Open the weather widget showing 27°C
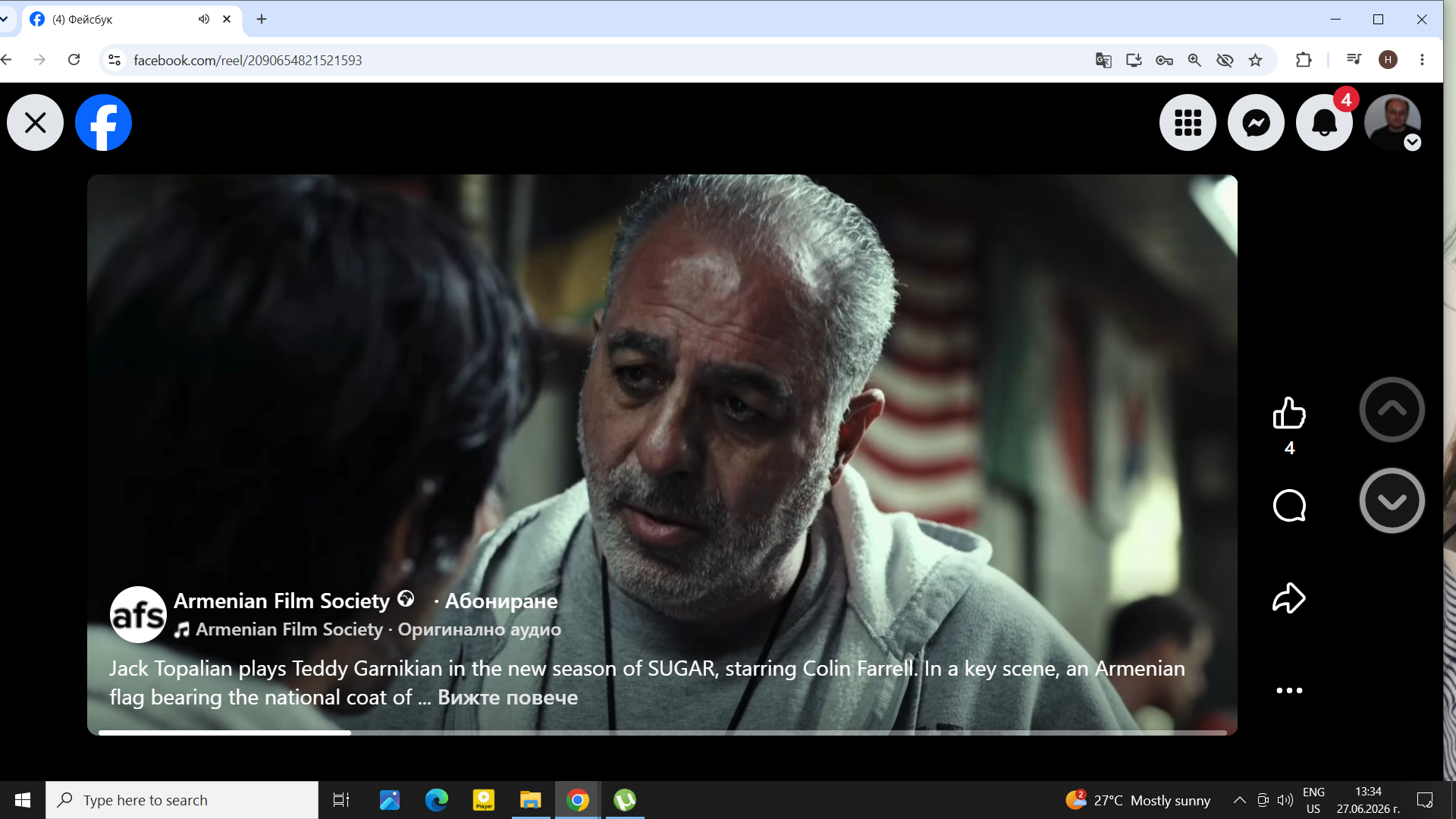The image size is (1456, 819). click(x=1137, y=800)
